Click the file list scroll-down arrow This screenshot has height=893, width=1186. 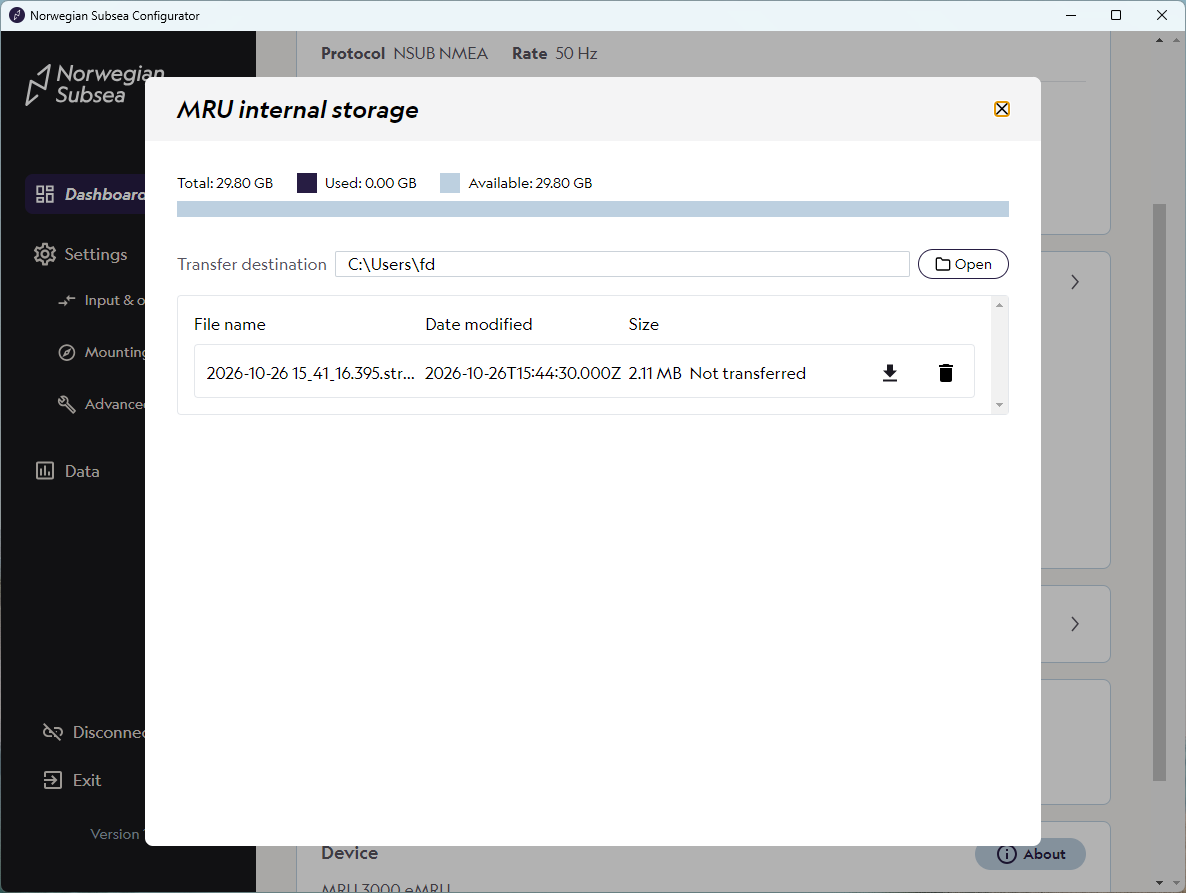999,405
